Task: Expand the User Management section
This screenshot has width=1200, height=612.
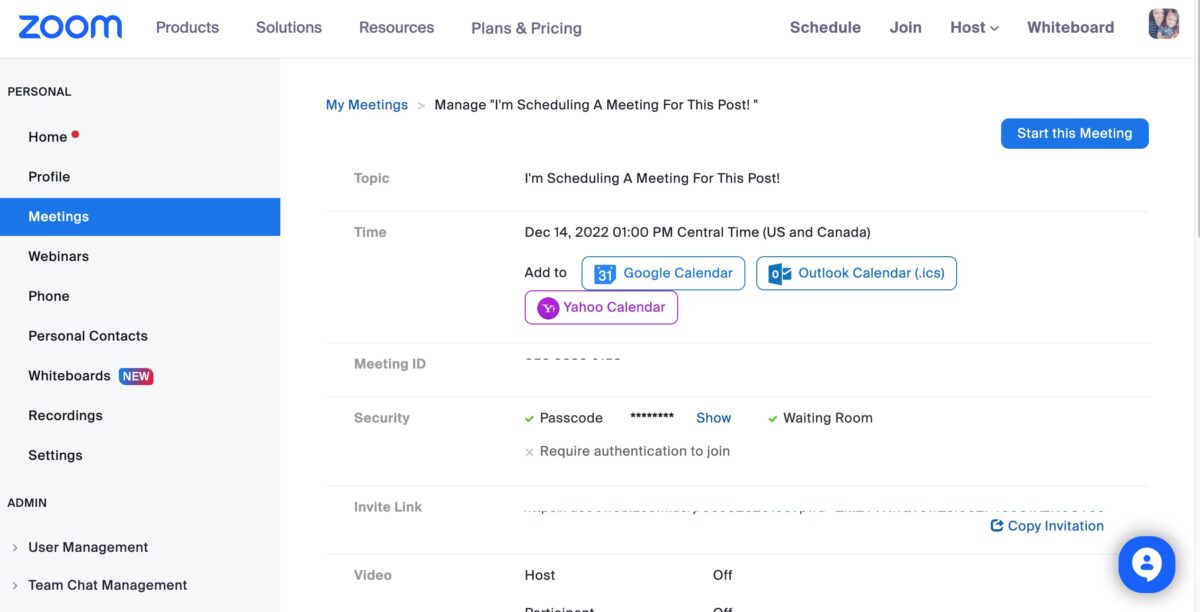Action: pos(15,548)
